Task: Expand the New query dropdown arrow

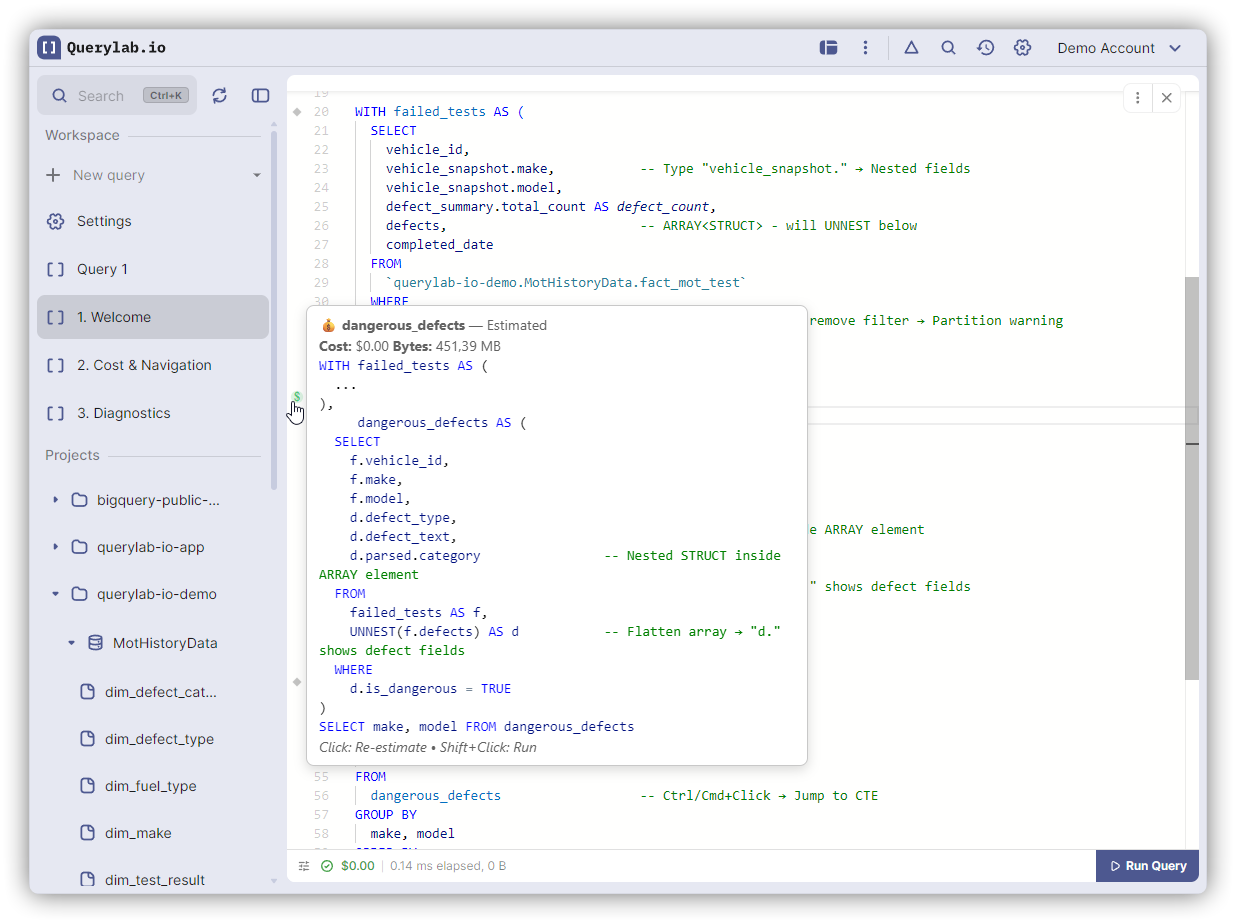Action: tap(256, 175)
